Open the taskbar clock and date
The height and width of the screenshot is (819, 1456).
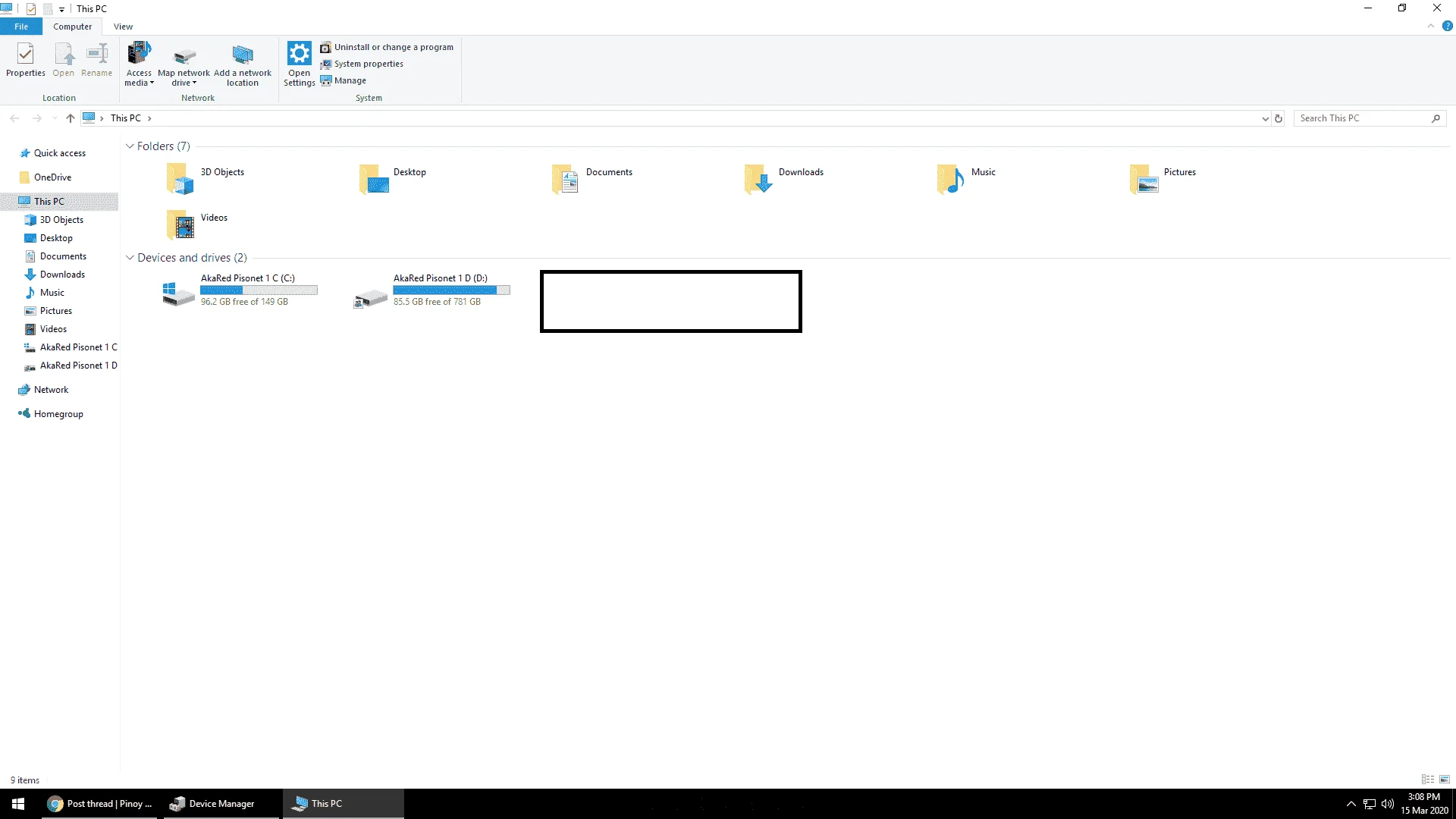click(x=1424, y=804)
